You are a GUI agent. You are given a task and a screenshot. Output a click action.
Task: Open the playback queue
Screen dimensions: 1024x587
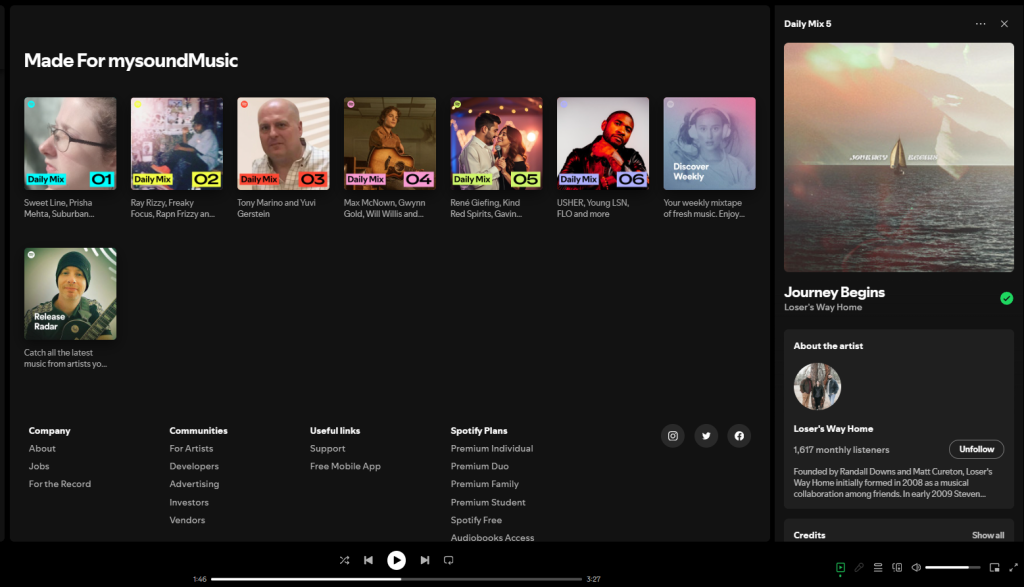878,567
